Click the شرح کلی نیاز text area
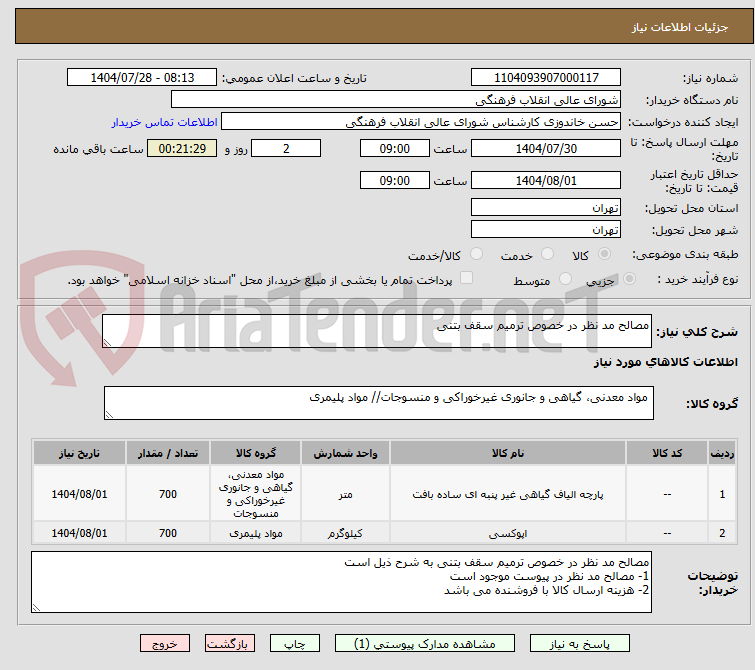This screenshot has height=670, width=755. [x=377, y=331]
